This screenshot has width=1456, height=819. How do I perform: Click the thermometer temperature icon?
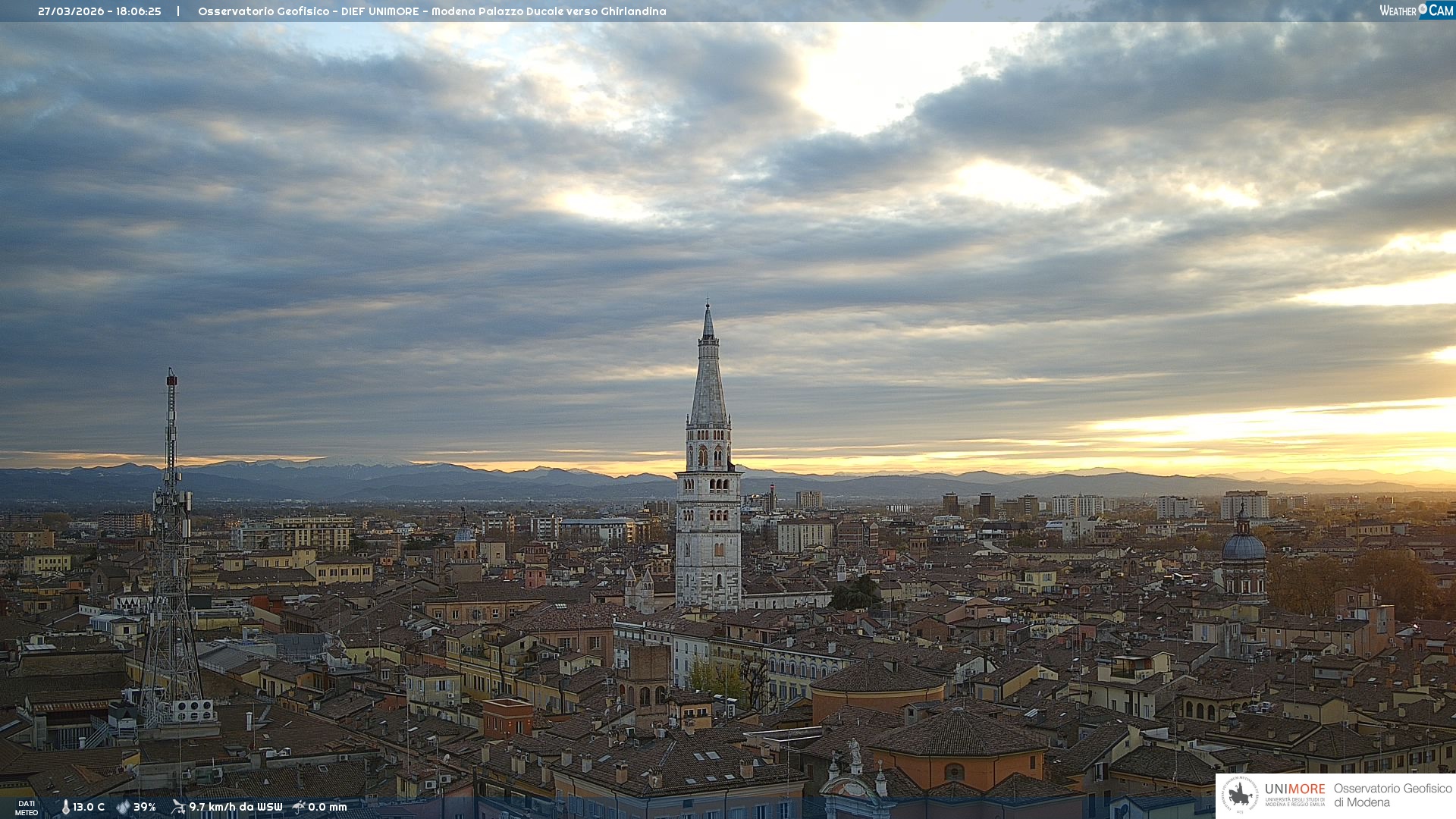pyautogui.click(x=65, y=807)
